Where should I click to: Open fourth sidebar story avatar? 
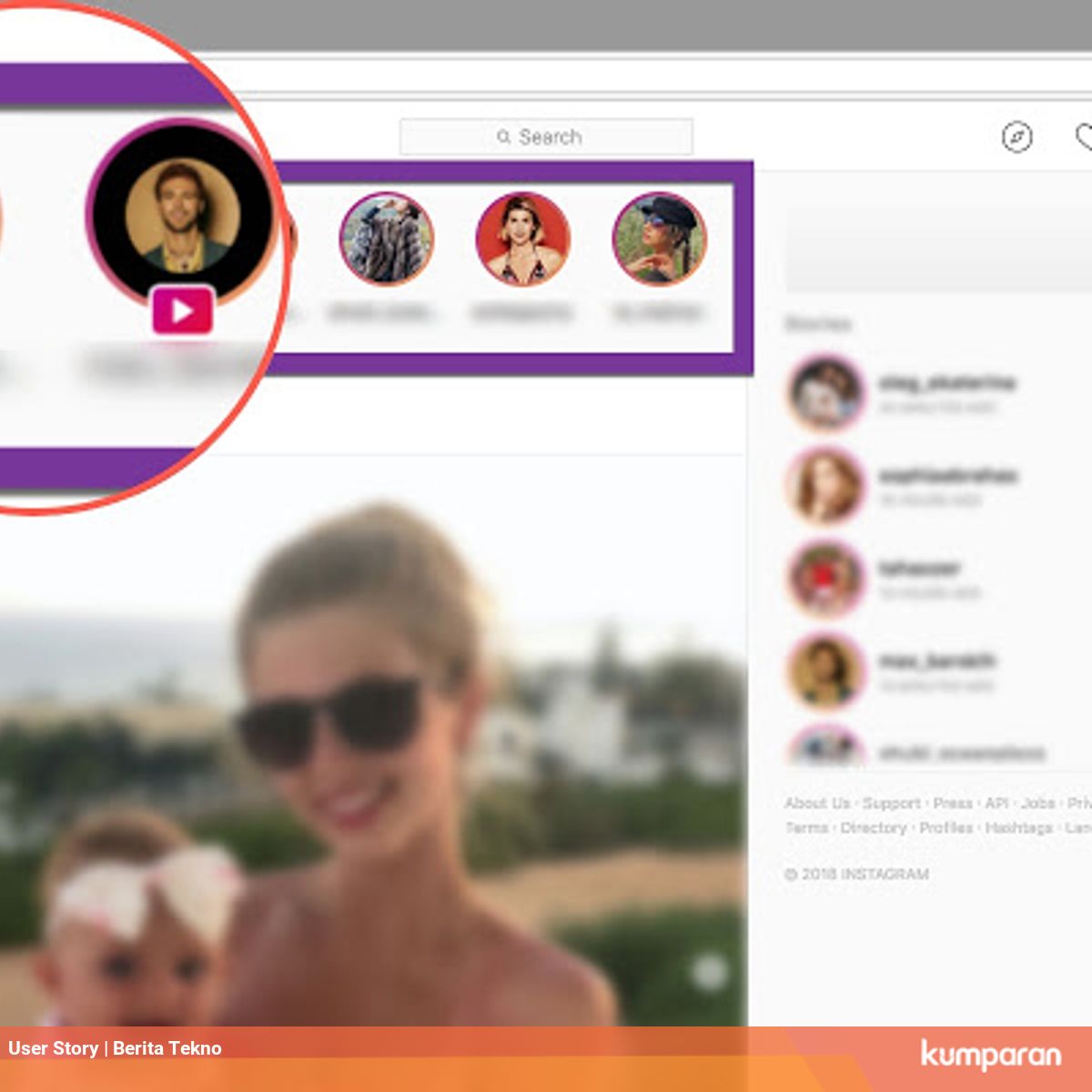pos(825,671)
